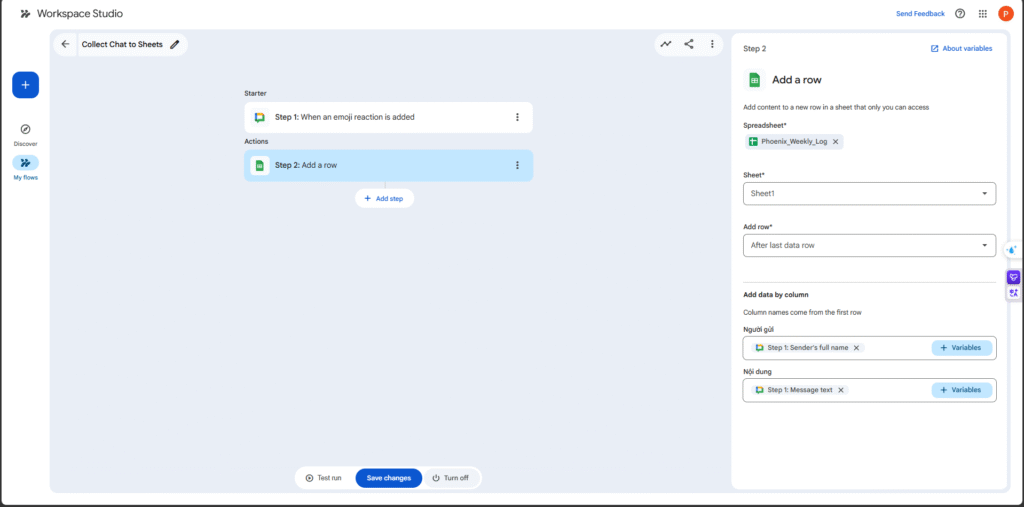The height and width of the screenshot is (507, 1024).
Task: Remove the Sender's full name variable
Action: (x=857, y=348)
